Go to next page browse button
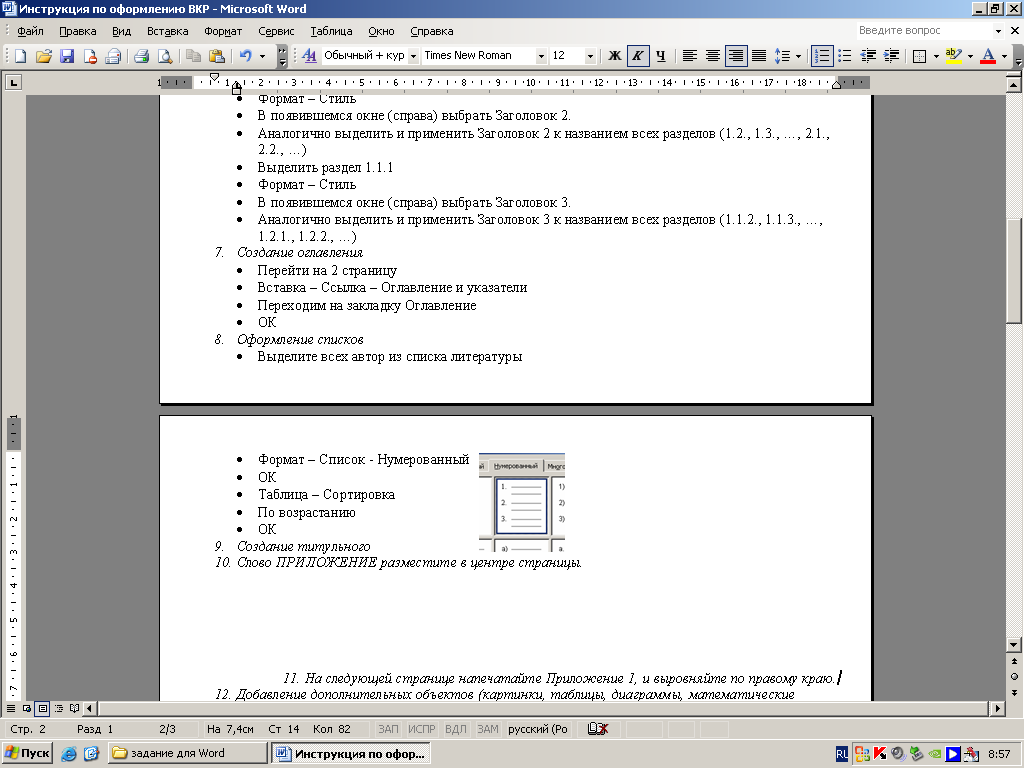Screen dimensions: 1024x768 [x=1014, y=692]
